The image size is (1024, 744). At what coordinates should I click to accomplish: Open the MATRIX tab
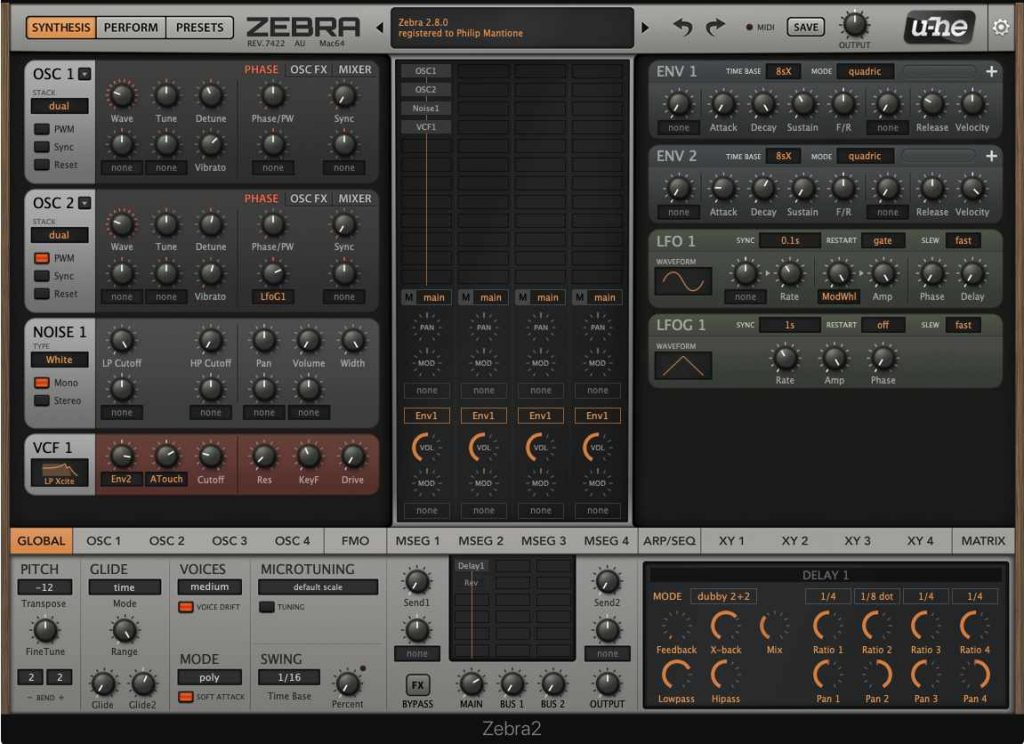982,541
